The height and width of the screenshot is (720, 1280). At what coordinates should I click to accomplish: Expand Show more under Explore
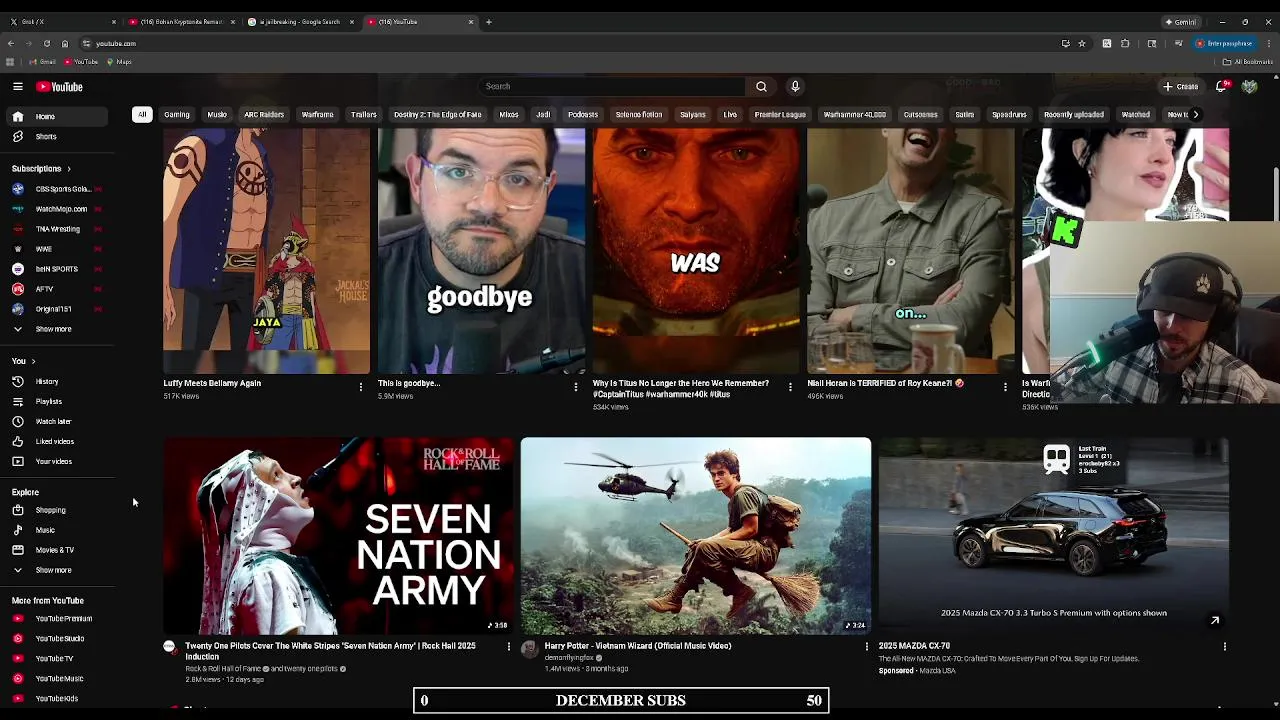[53, 570]
